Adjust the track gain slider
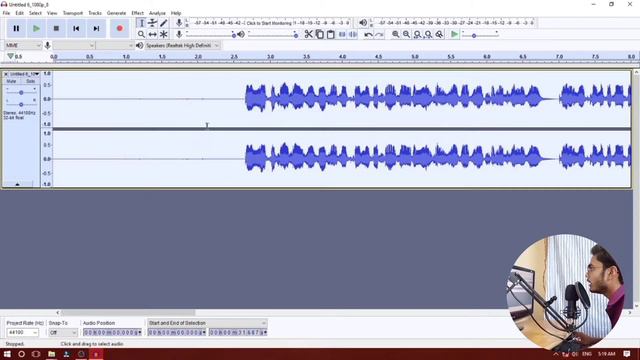This screenshot has height=360, width=640. [x=21, y=93]
